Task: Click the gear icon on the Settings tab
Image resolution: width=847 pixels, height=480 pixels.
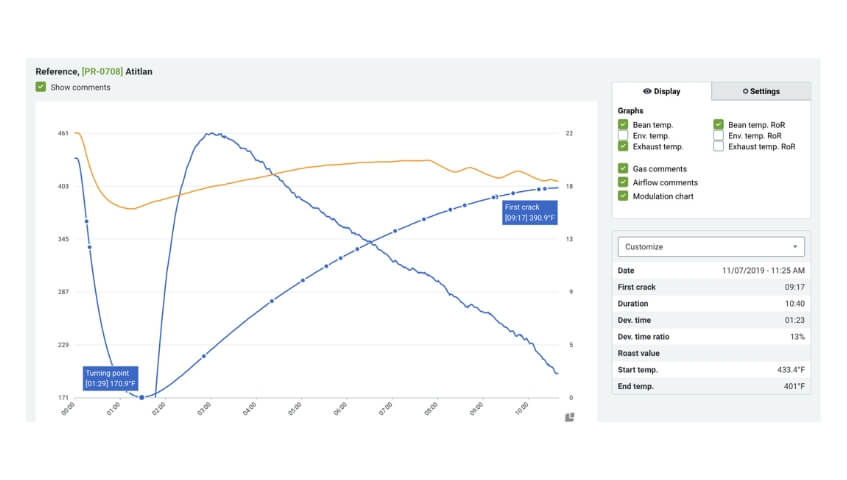Action: tap(745, 91)
